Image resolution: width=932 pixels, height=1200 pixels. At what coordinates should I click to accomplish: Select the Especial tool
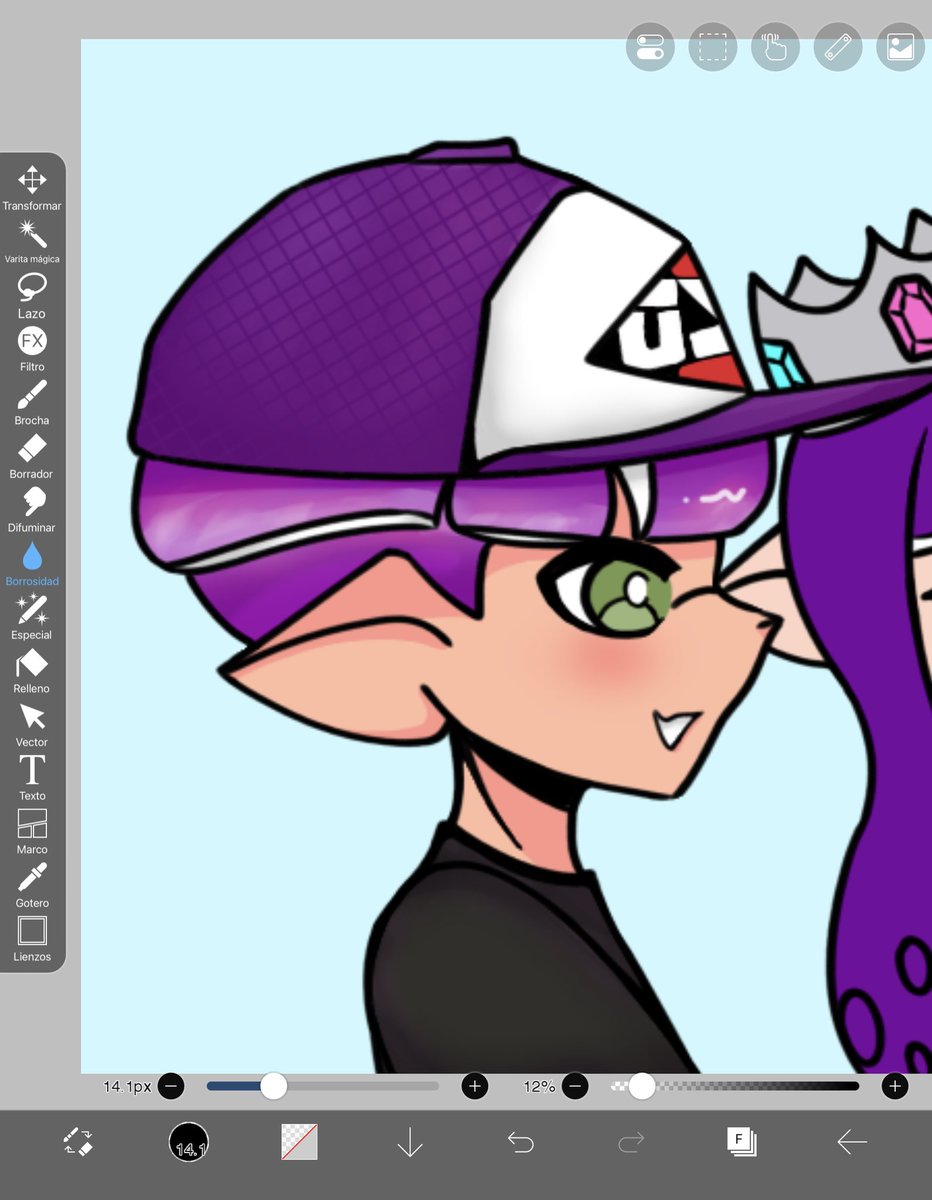(32, 617)
